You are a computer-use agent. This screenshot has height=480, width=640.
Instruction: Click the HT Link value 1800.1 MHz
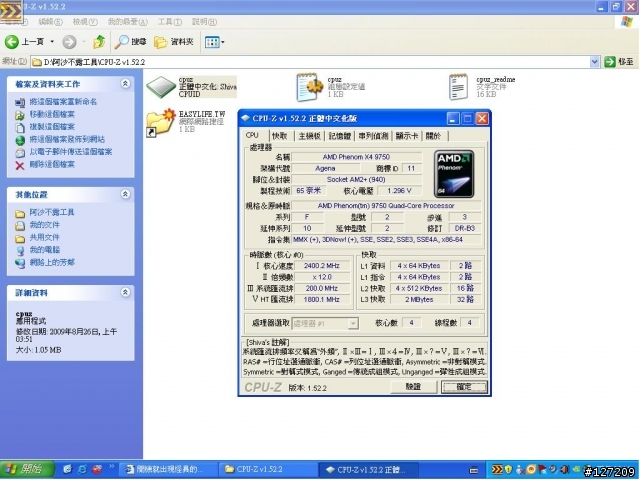(322, 300)
